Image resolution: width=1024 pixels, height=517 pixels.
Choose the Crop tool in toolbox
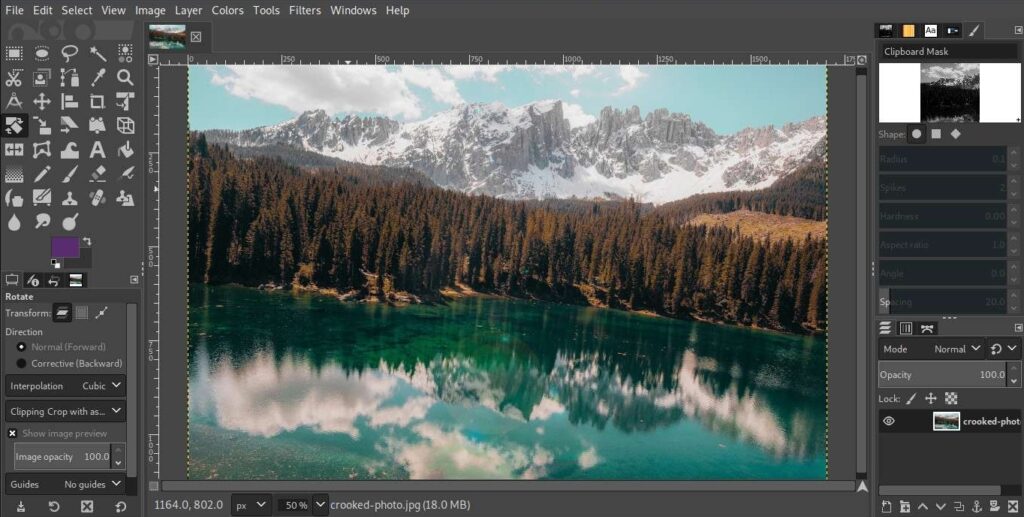97,101
